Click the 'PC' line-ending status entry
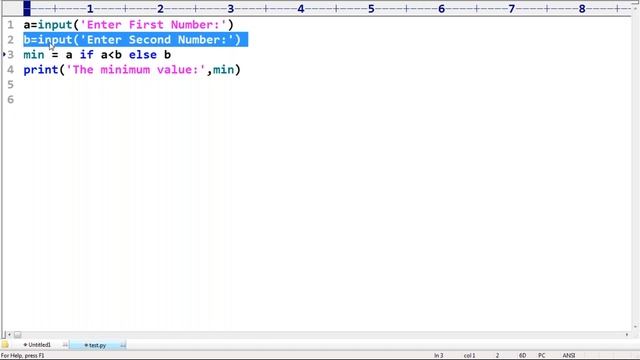 tap(542, 356)
